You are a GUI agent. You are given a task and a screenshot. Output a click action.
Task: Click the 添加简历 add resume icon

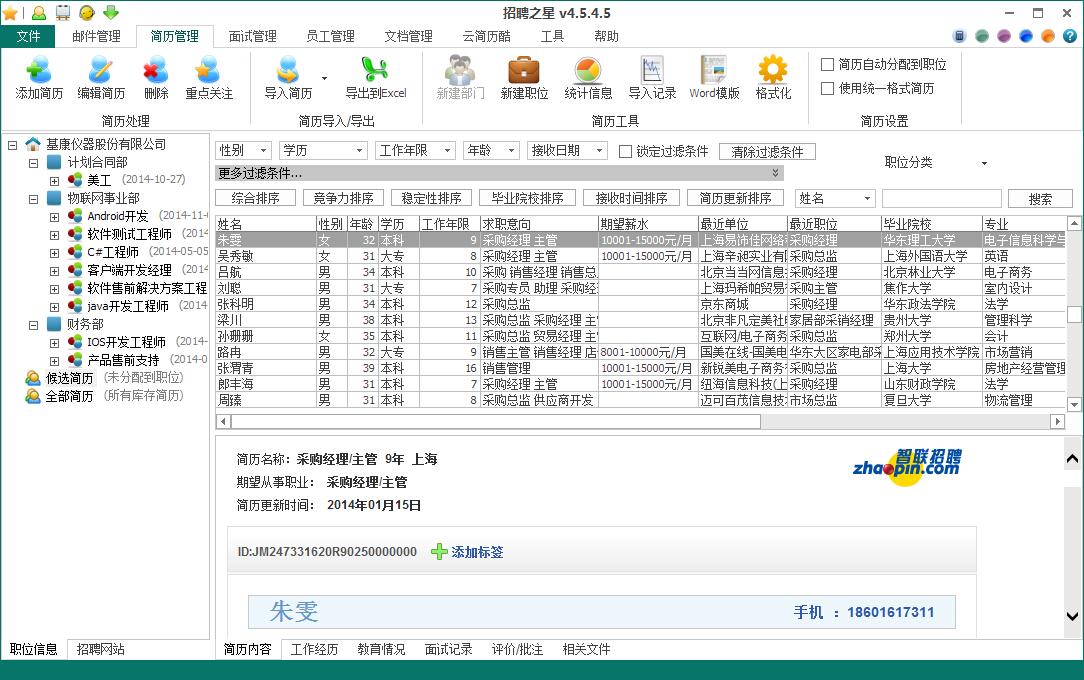[39, 71]
